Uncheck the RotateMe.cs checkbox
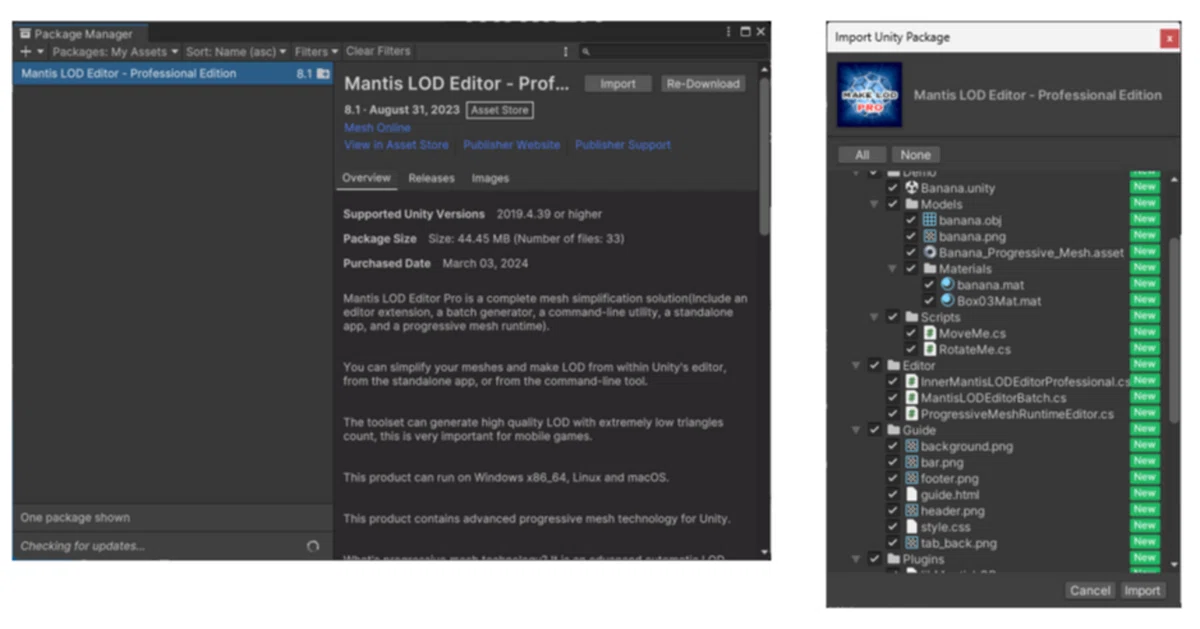This screenshot has height=629, width=1200. 910,349
